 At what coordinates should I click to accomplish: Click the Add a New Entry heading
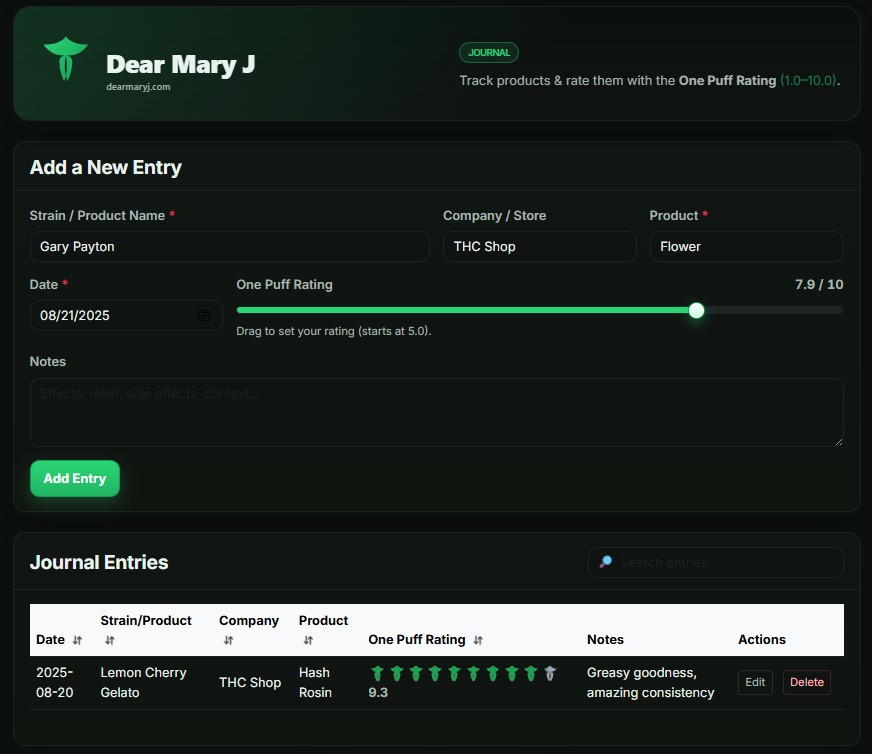pos(106,167)
